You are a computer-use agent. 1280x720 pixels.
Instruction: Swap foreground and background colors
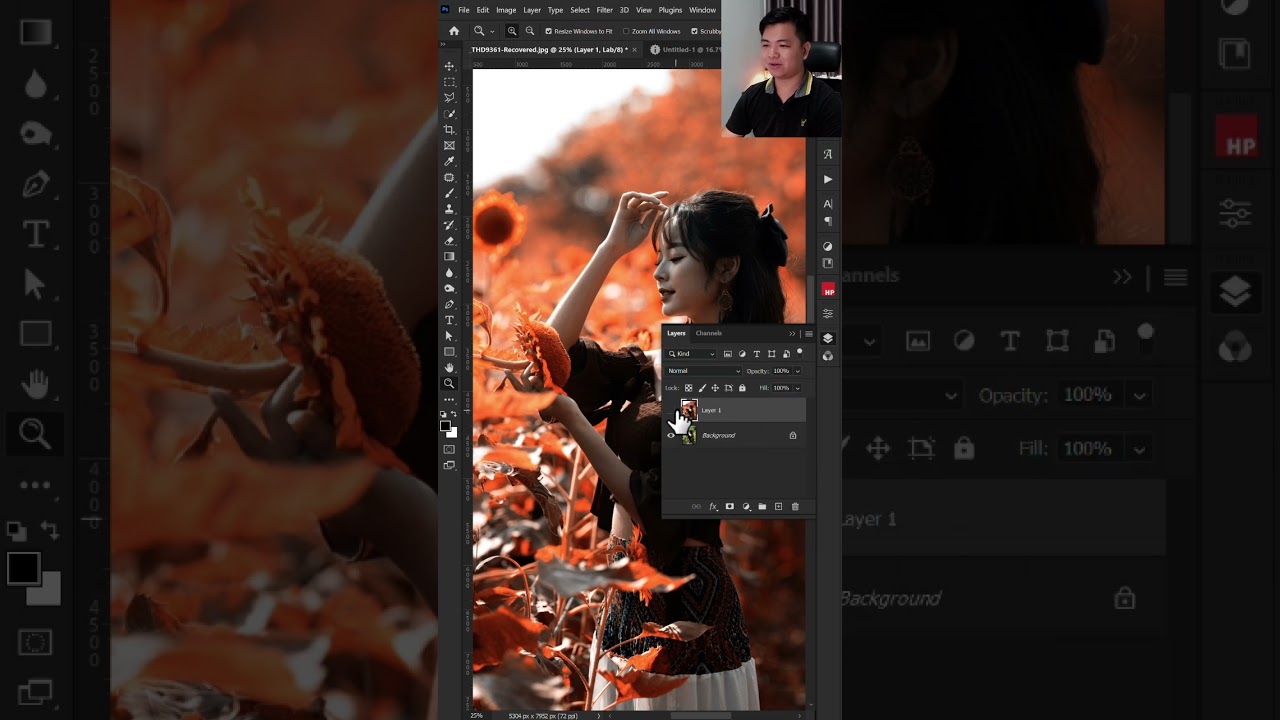tap(455, 414)
